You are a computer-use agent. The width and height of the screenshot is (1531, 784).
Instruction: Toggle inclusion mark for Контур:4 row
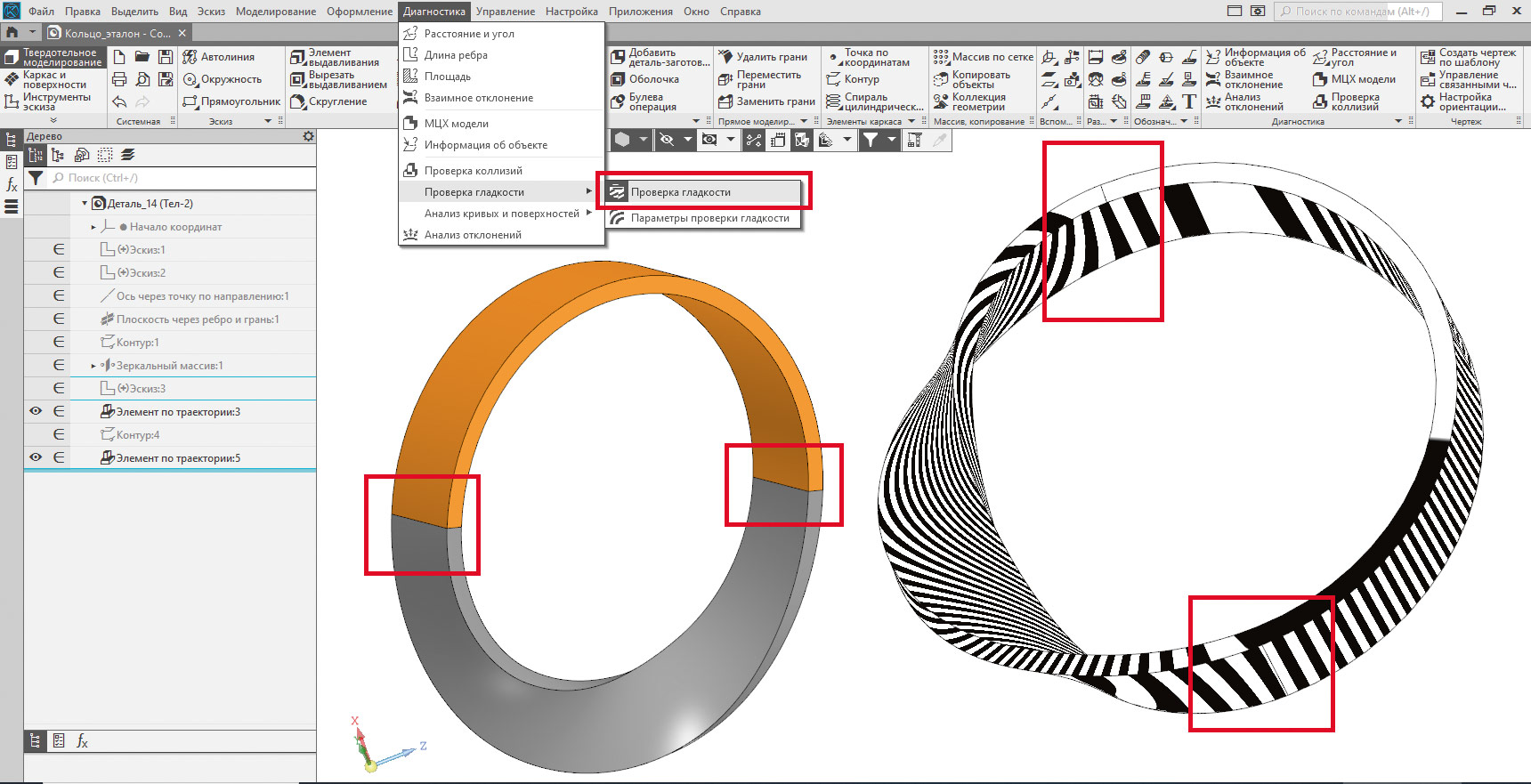[x=59, y=434]
